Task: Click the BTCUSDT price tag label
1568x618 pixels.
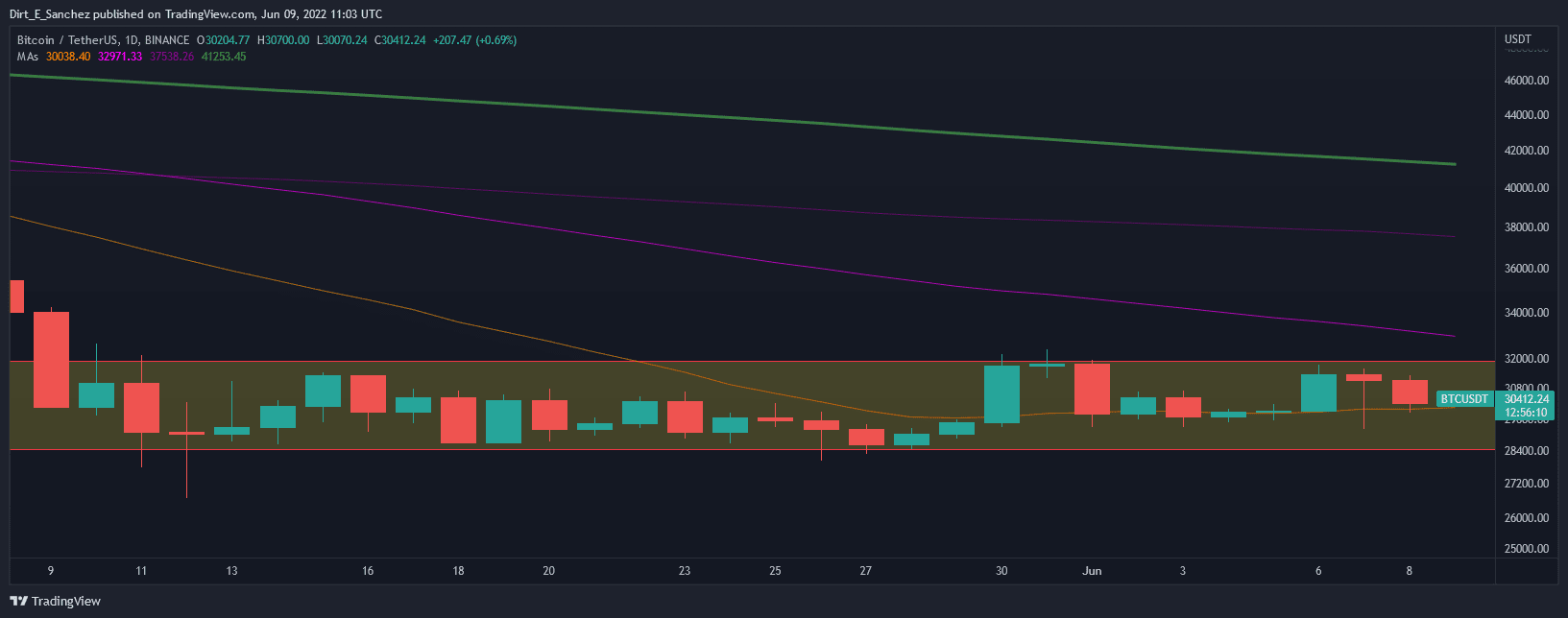Action: pos(1464,399)
